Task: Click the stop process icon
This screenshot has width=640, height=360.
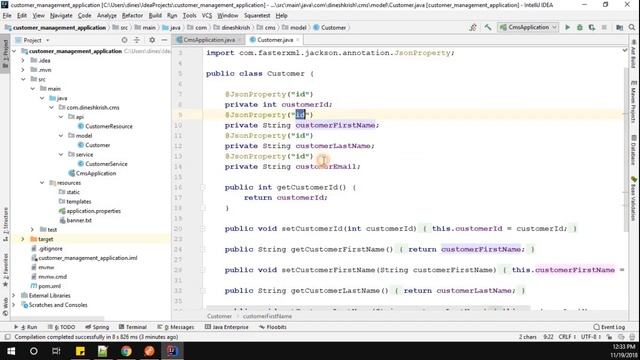Action: tap(604, 27)
